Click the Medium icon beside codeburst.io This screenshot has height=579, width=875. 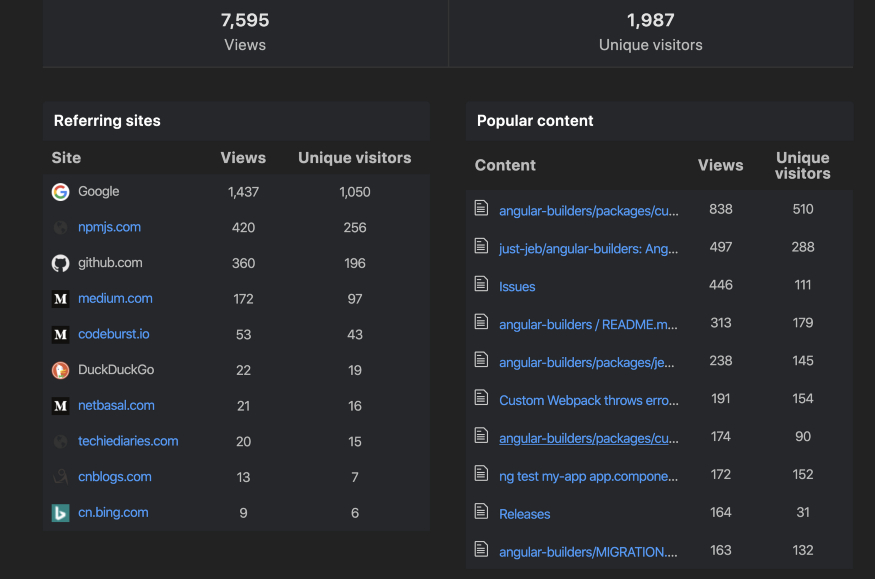click(x=60, y=334)
